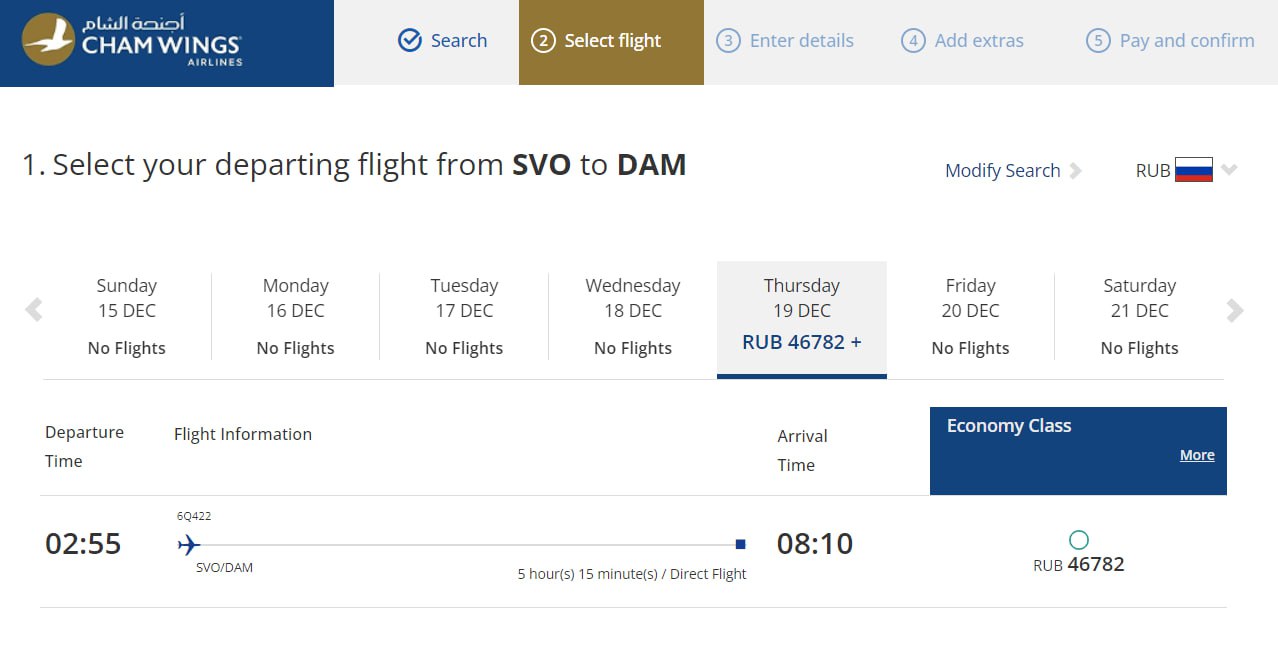Screen dimensions: 1278x654
Task: Click the step 4 Add extras number icon
Action: pos(913,41)
